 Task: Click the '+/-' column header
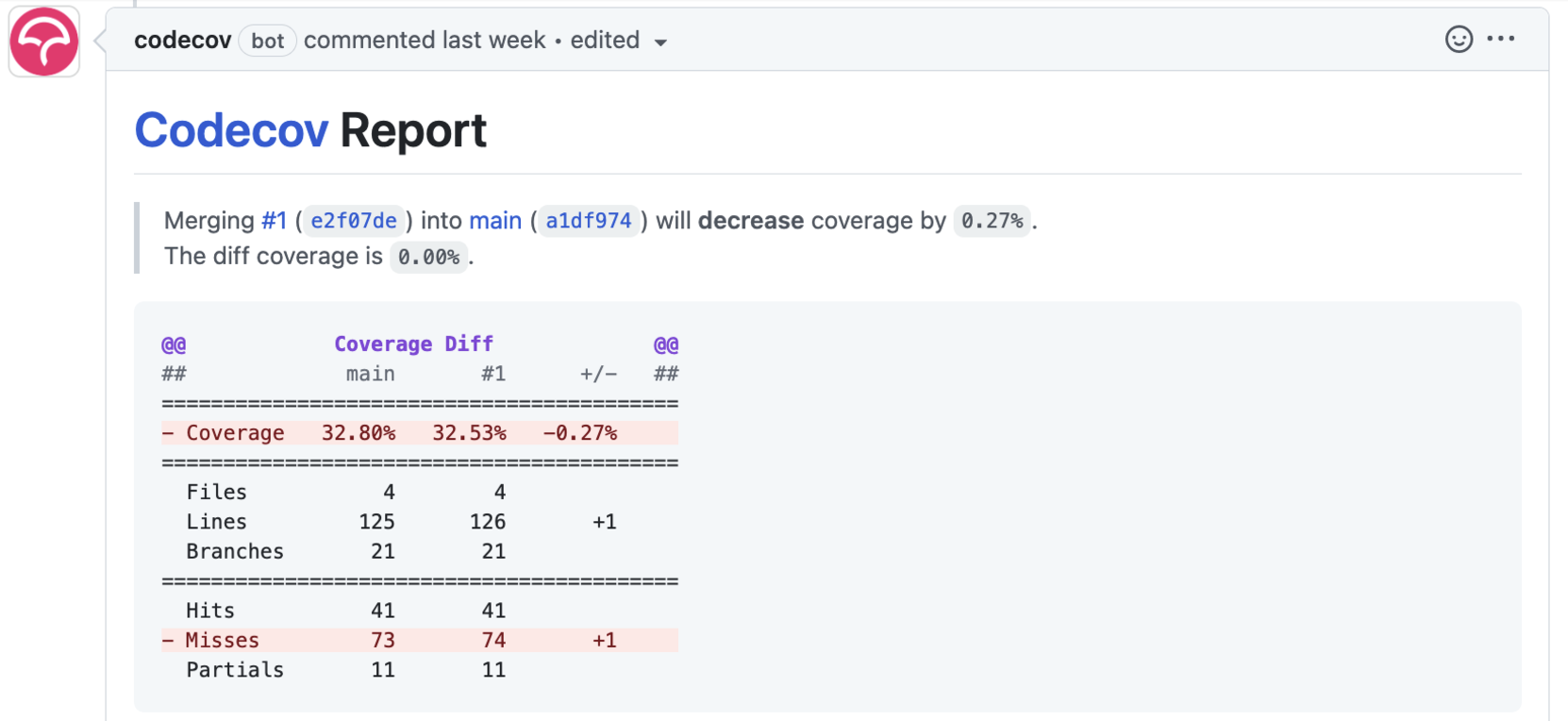pos(598,375)
